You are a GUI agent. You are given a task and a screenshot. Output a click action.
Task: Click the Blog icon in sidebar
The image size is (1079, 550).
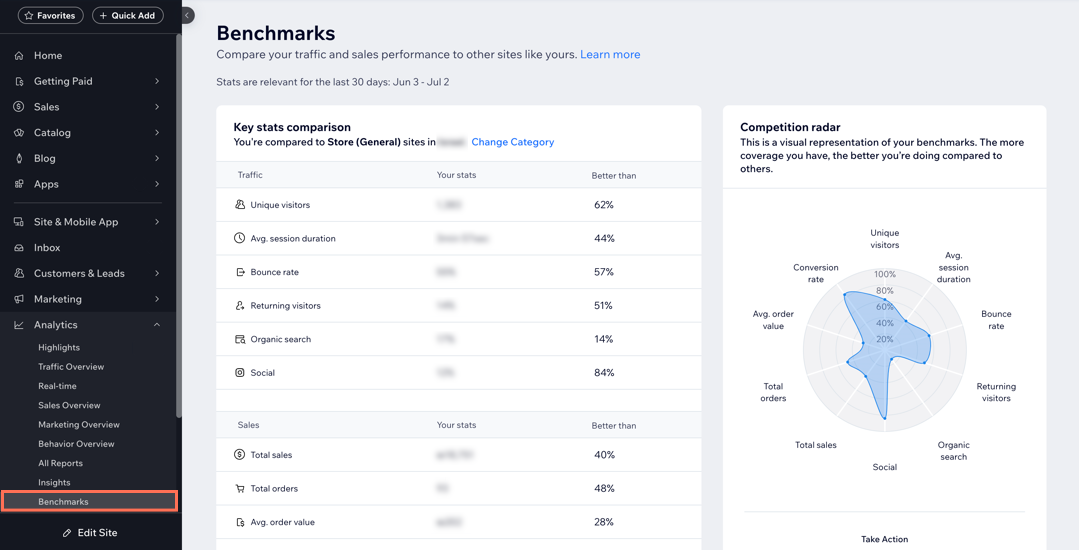tap(19, 159)
